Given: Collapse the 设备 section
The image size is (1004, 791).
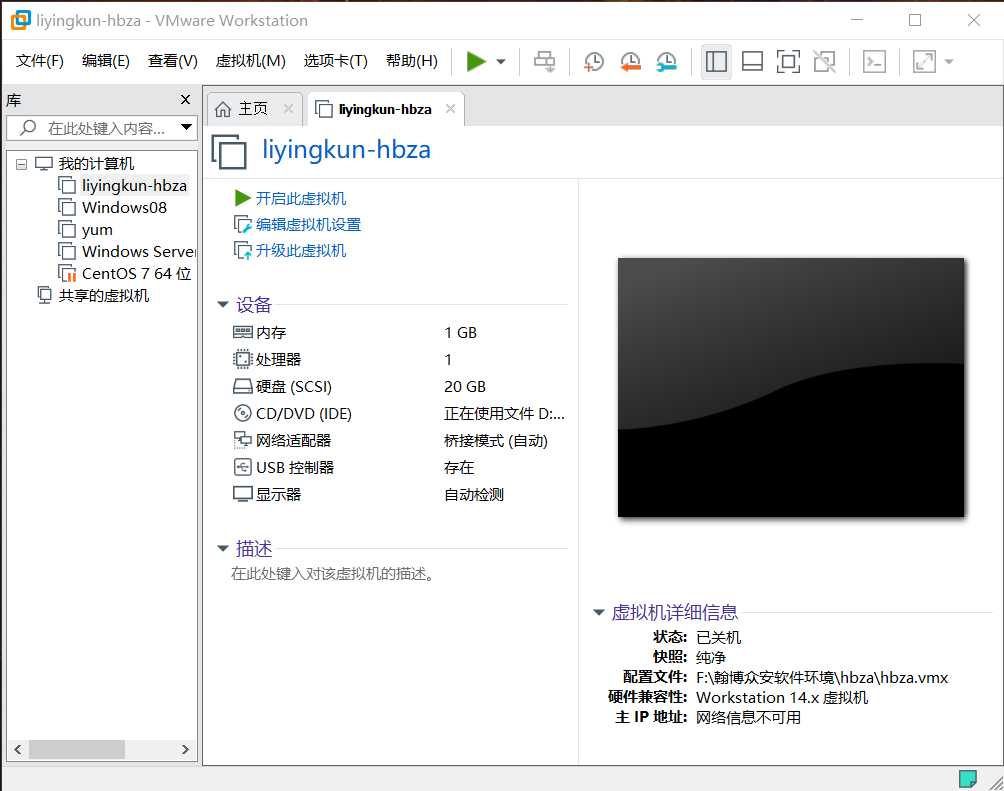Looking at the screenshot, I should pyautogui.click(x=223, y=305).
